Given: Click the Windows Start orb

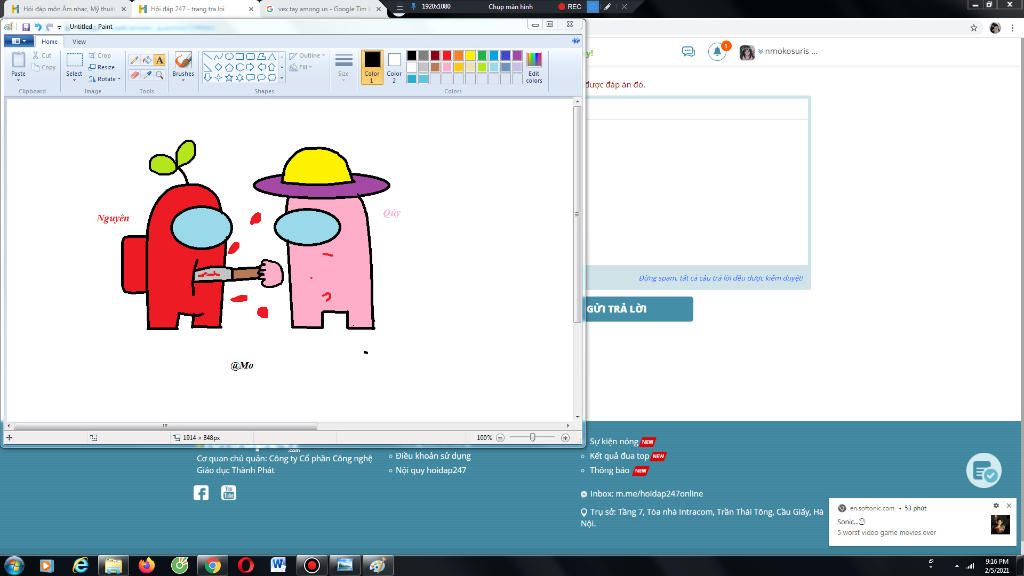Looking at the screenshot, I should [14, 565].
